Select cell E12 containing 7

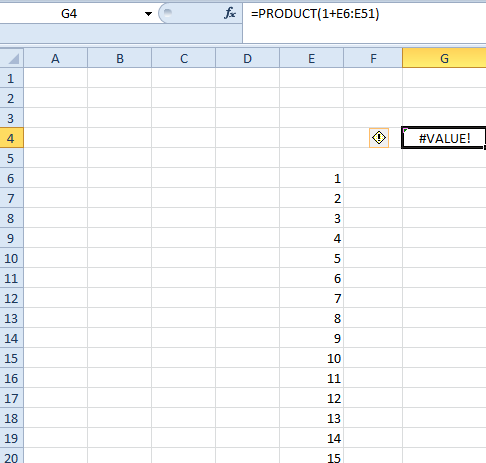click(311, 298)
